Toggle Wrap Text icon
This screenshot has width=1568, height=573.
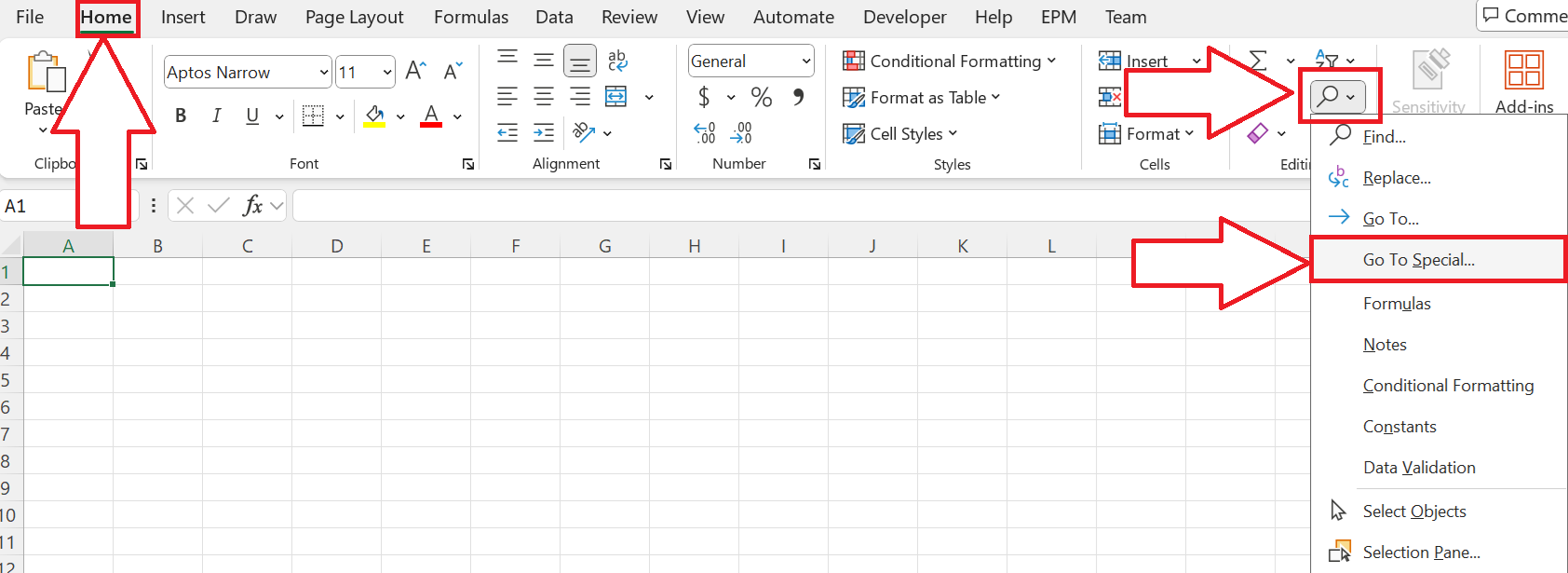(x=617, y=61)
